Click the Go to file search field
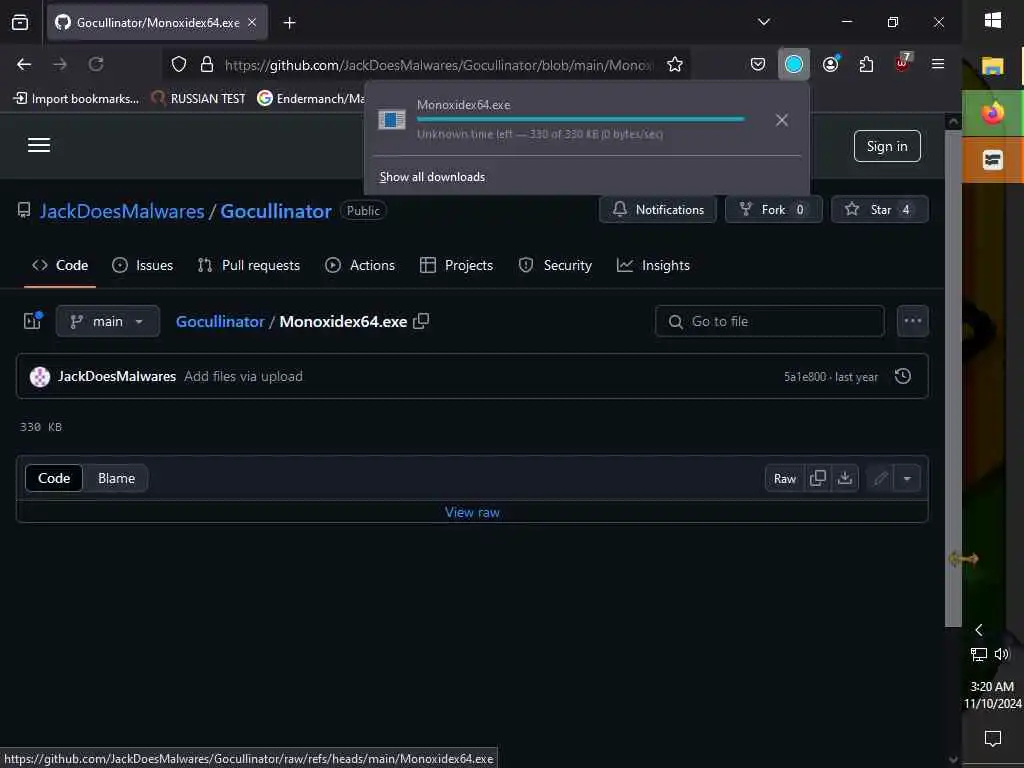Viewport: 1024px width, 768px height. tap(770, 321)
